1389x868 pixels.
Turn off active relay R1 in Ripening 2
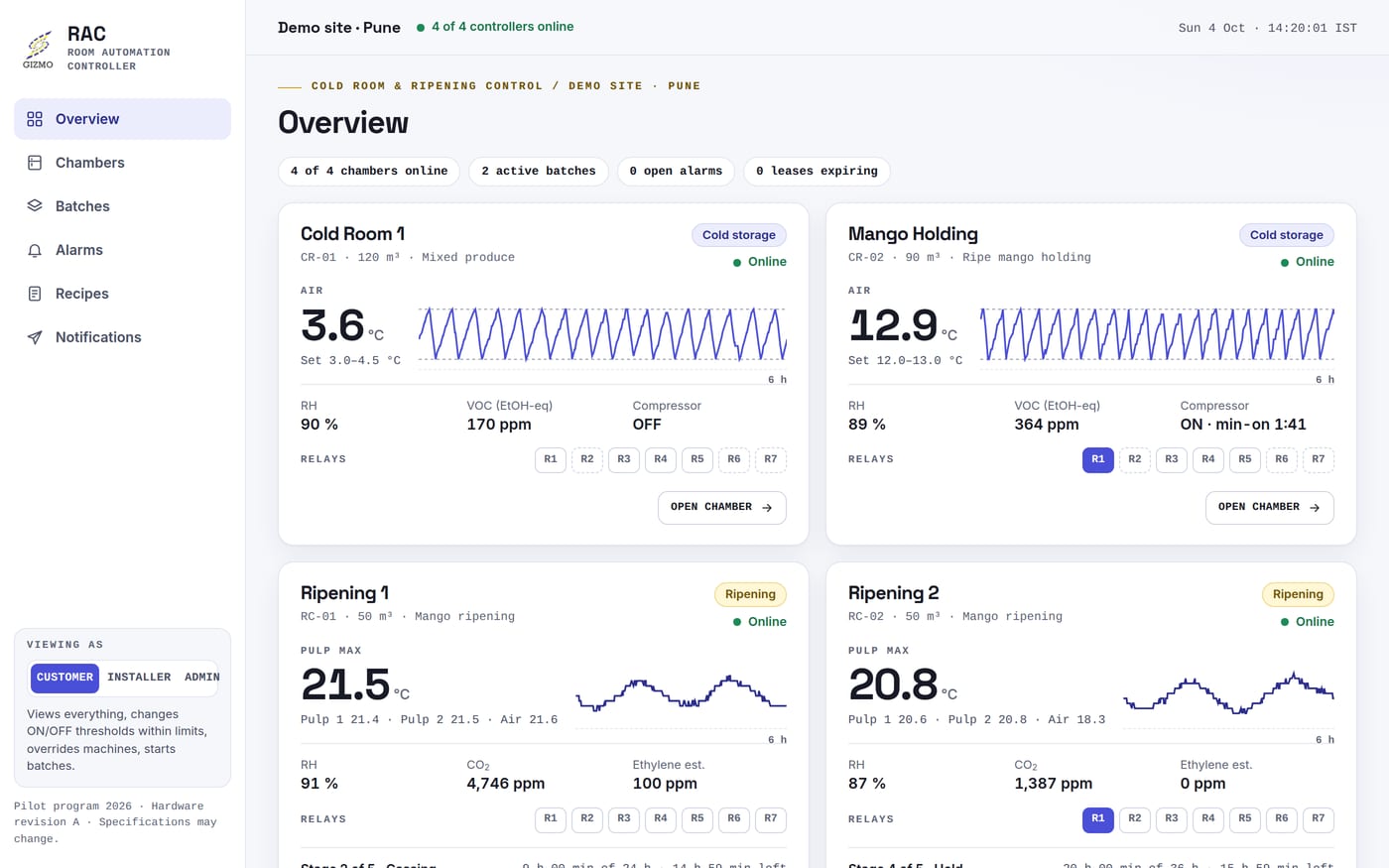click(1098, 819)
